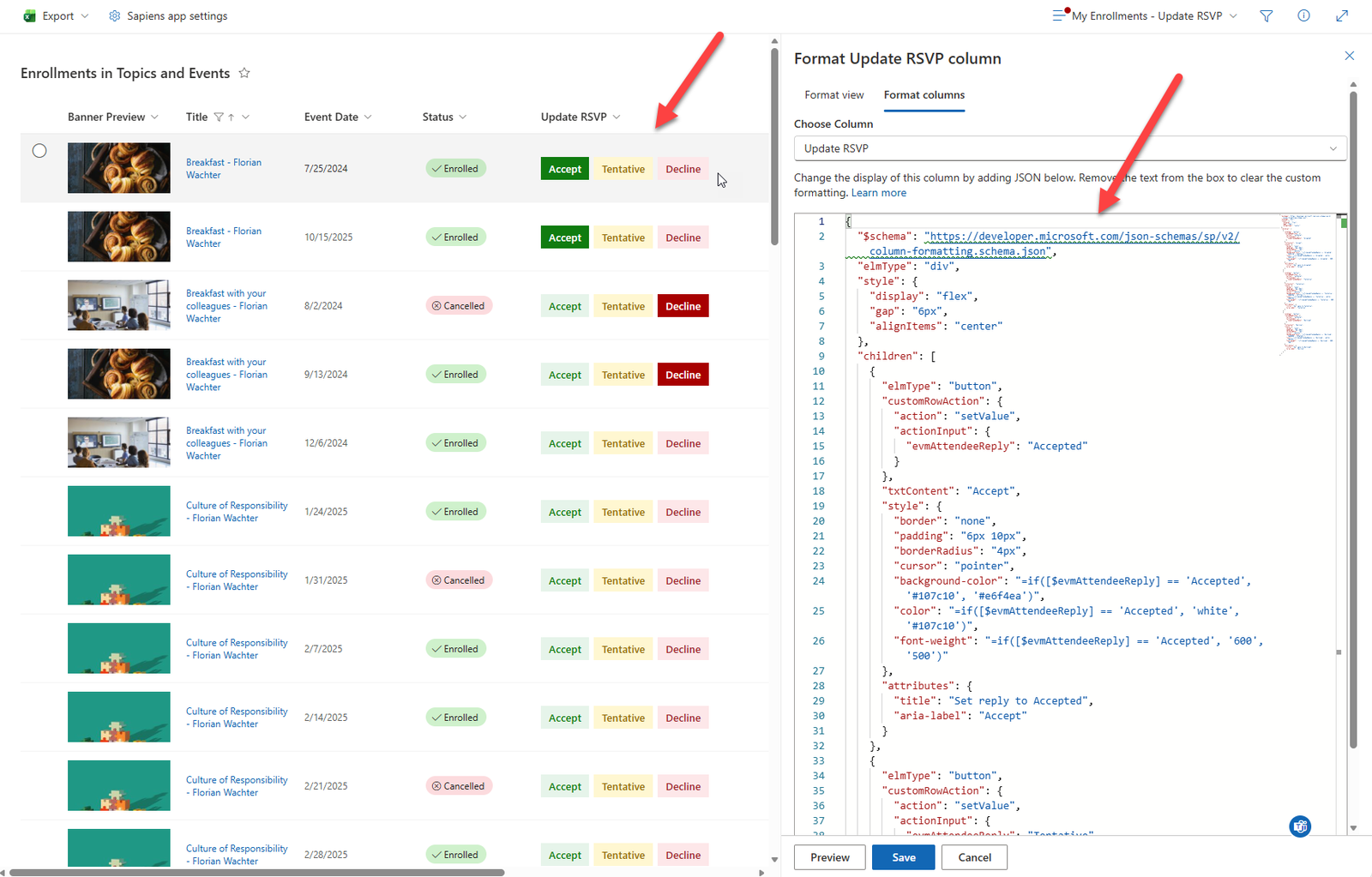Screen dimensions: 1372x877
Task: Favorite the list with the star icon
Action: [244, 74]
